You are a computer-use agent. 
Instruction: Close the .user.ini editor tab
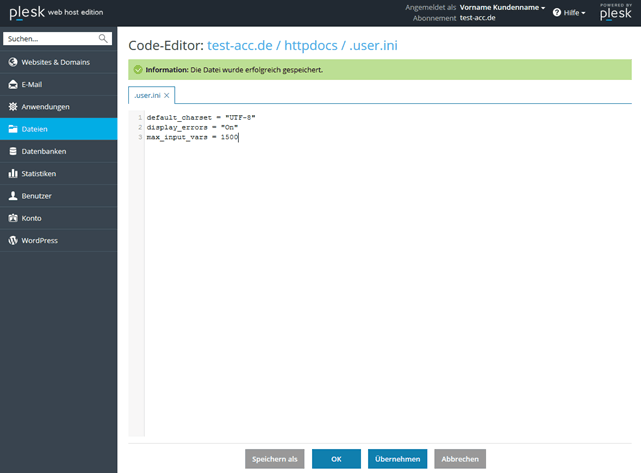166,95
